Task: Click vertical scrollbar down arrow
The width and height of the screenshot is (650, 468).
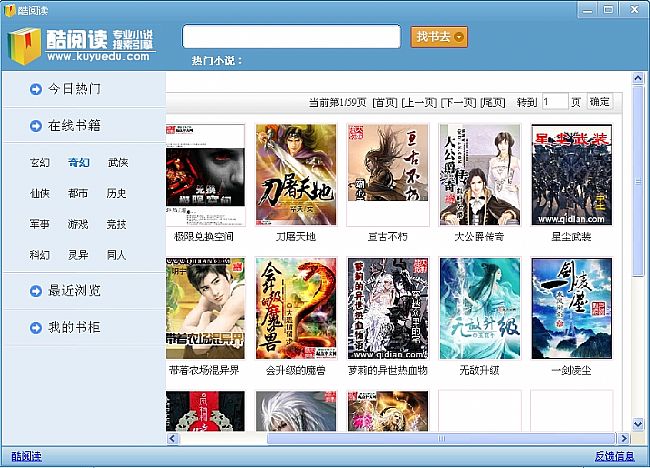Action: [638, 424]
